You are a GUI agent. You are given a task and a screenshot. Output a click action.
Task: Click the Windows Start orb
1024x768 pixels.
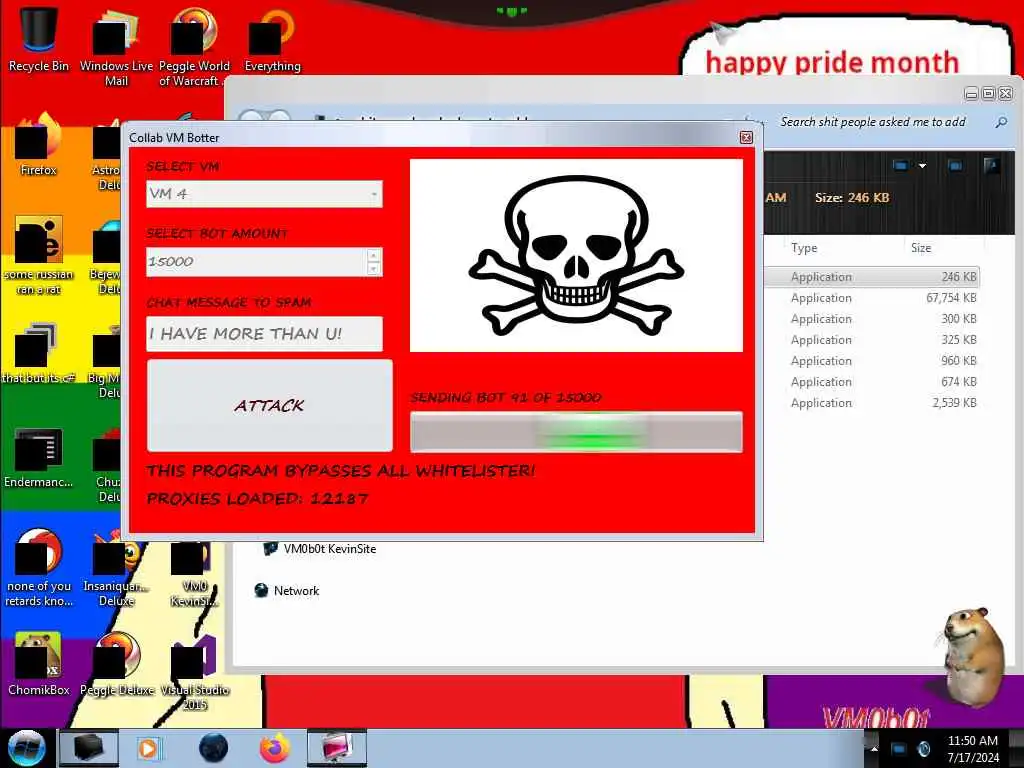coord(27,748)
